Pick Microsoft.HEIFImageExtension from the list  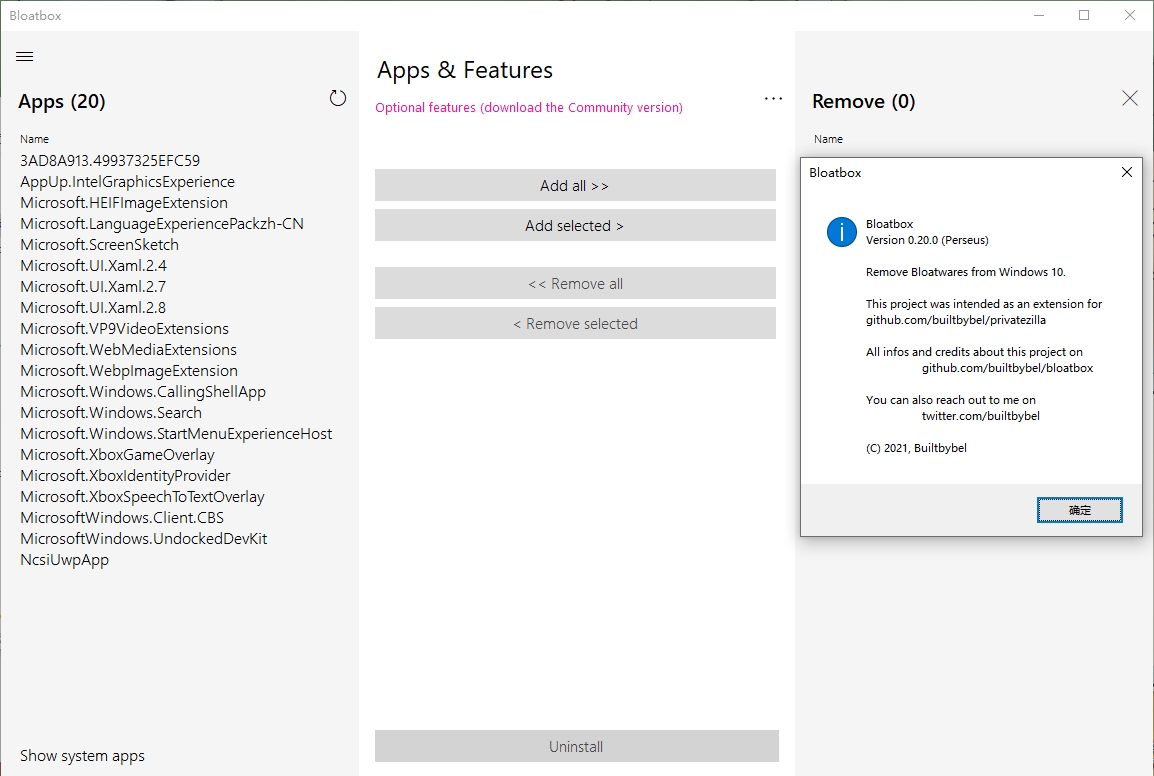point(124,203)
